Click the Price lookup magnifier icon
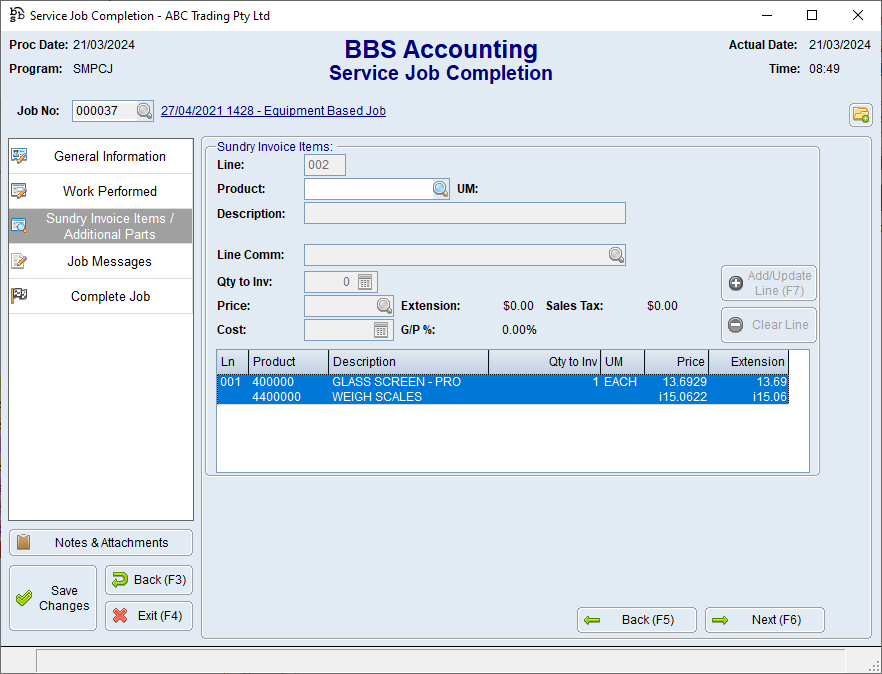Viewport: 882px width, 674px height. 384,306
